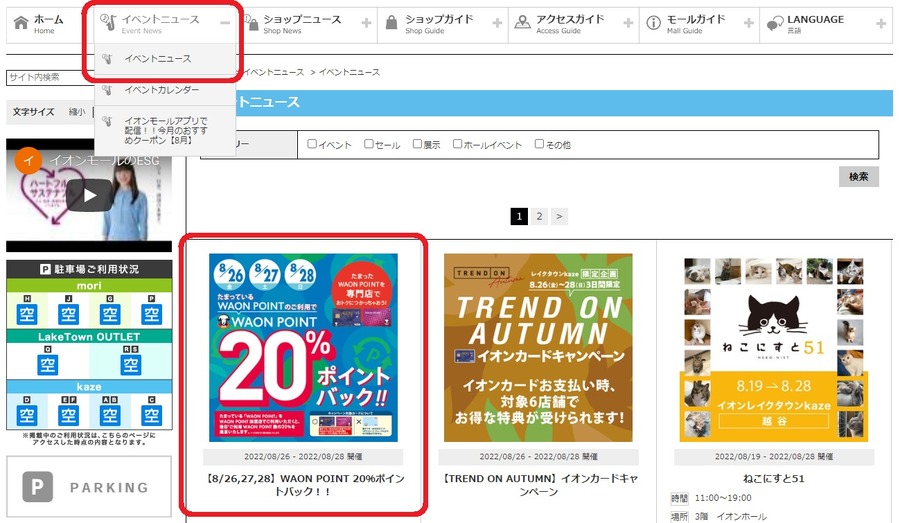Open the モールガイド Mall Guide menu
Screen dimensions: 900x523
(696, 24)
